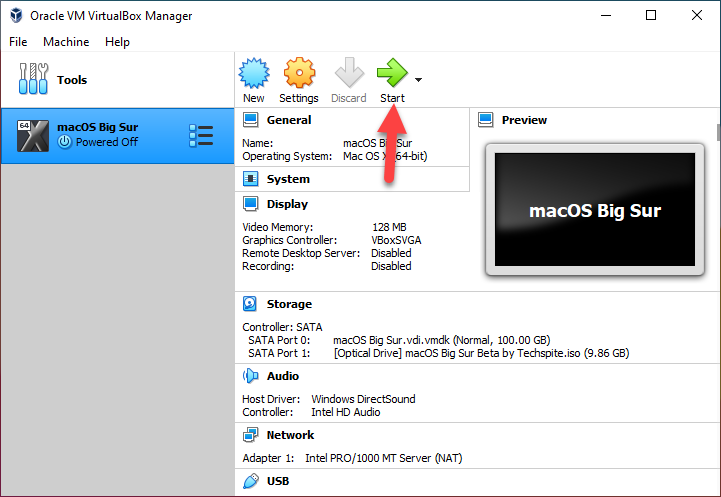Open the Machine menu

point(66,42)
